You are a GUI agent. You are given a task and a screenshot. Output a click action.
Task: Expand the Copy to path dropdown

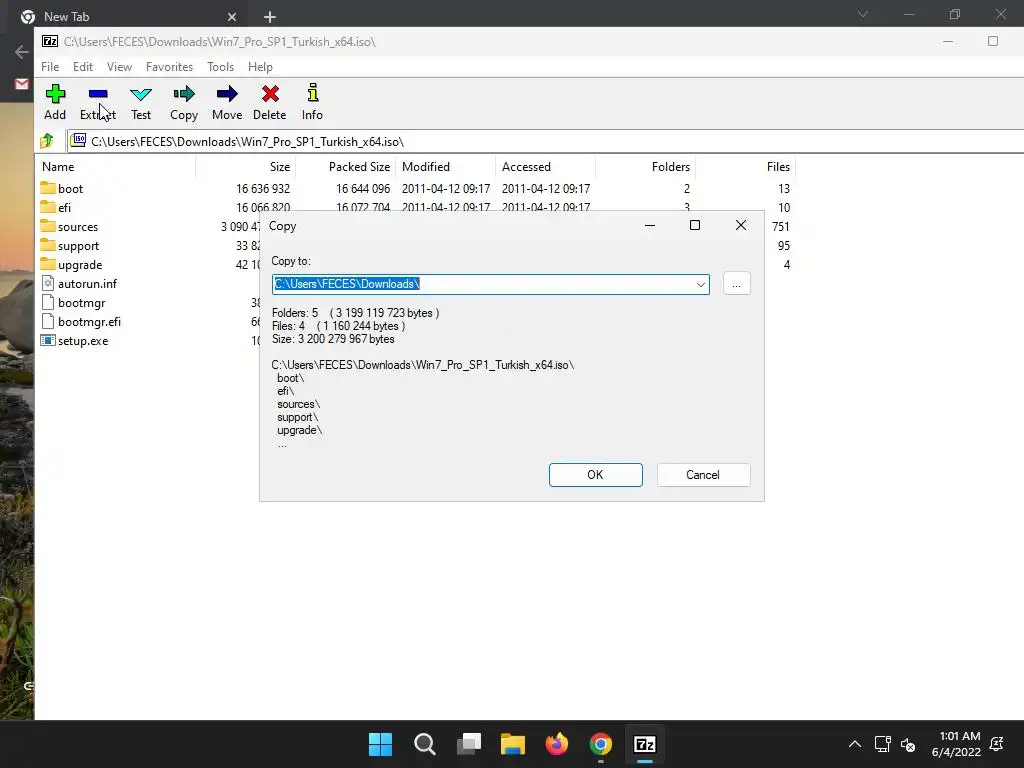701,284
